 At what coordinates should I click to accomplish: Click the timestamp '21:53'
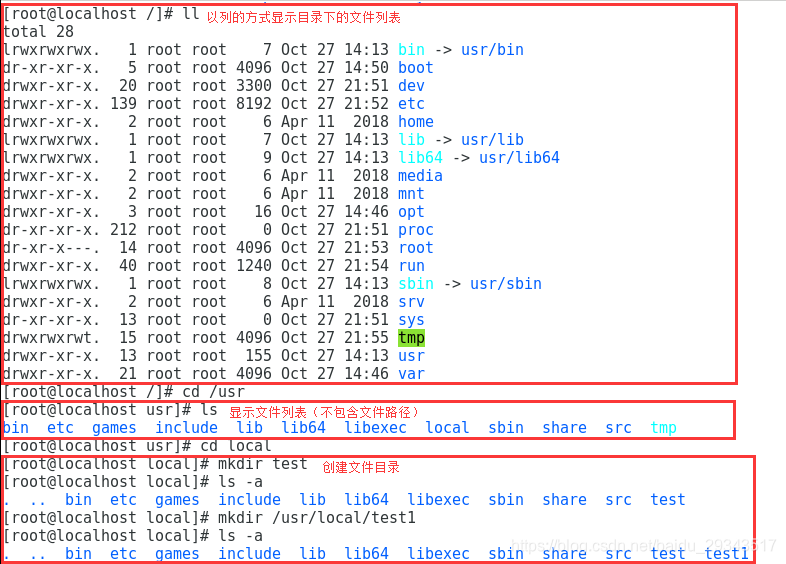pos(366,248)
